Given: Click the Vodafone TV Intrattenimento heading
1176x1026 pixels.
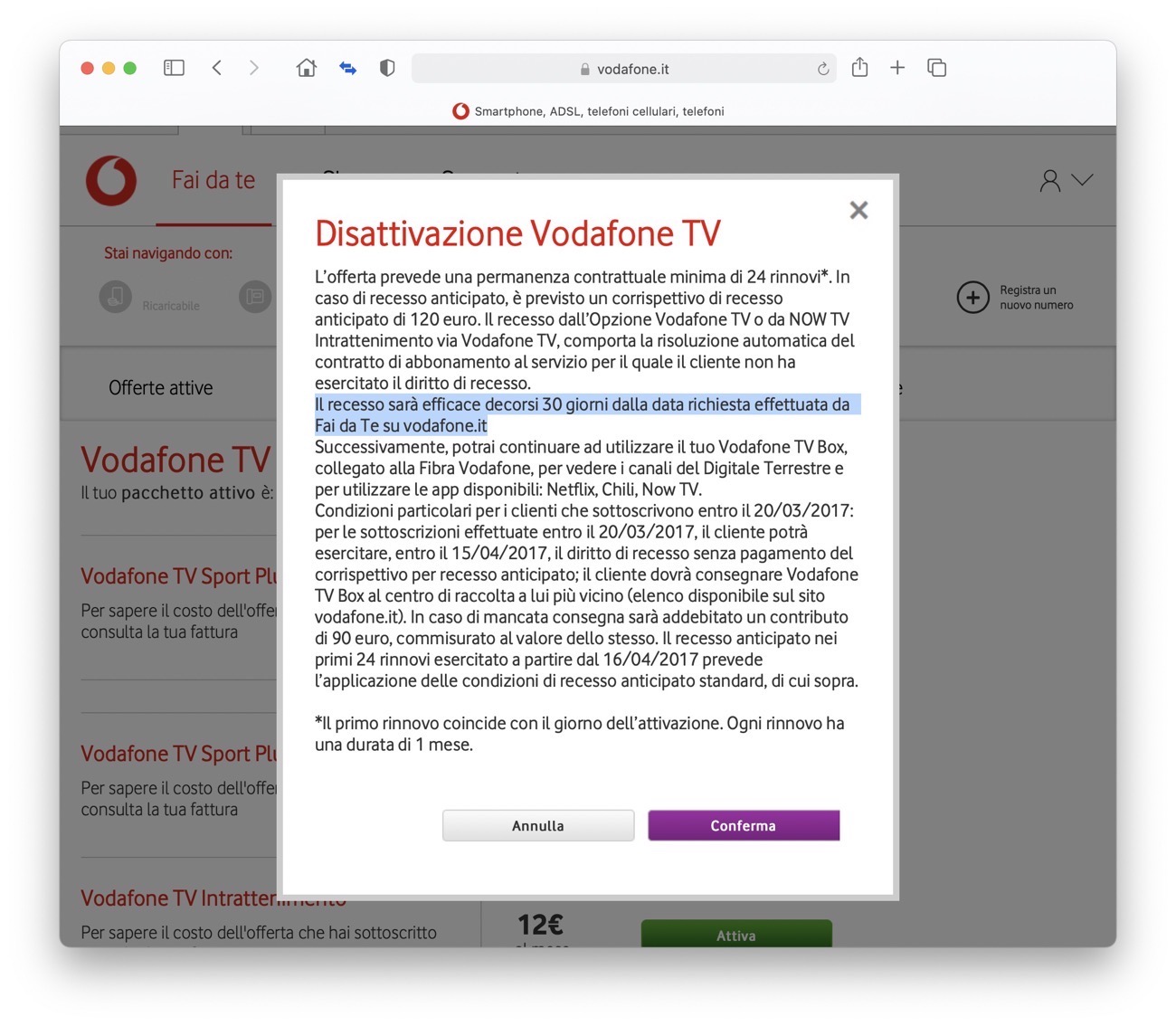Looking at the screenshot, I should (213, 898).
